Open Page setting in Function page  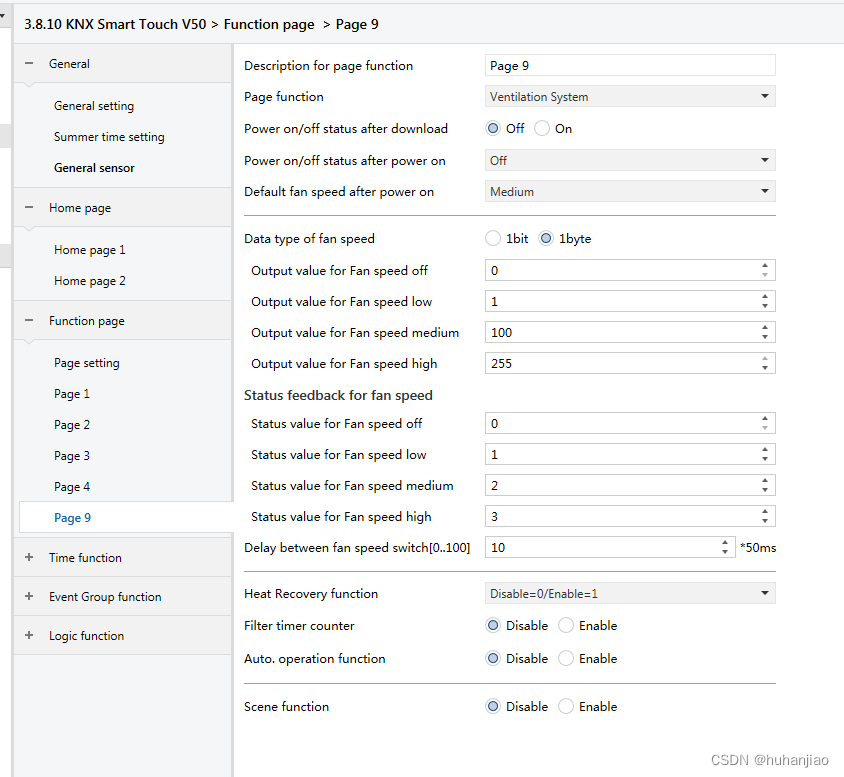coord(87,363)
